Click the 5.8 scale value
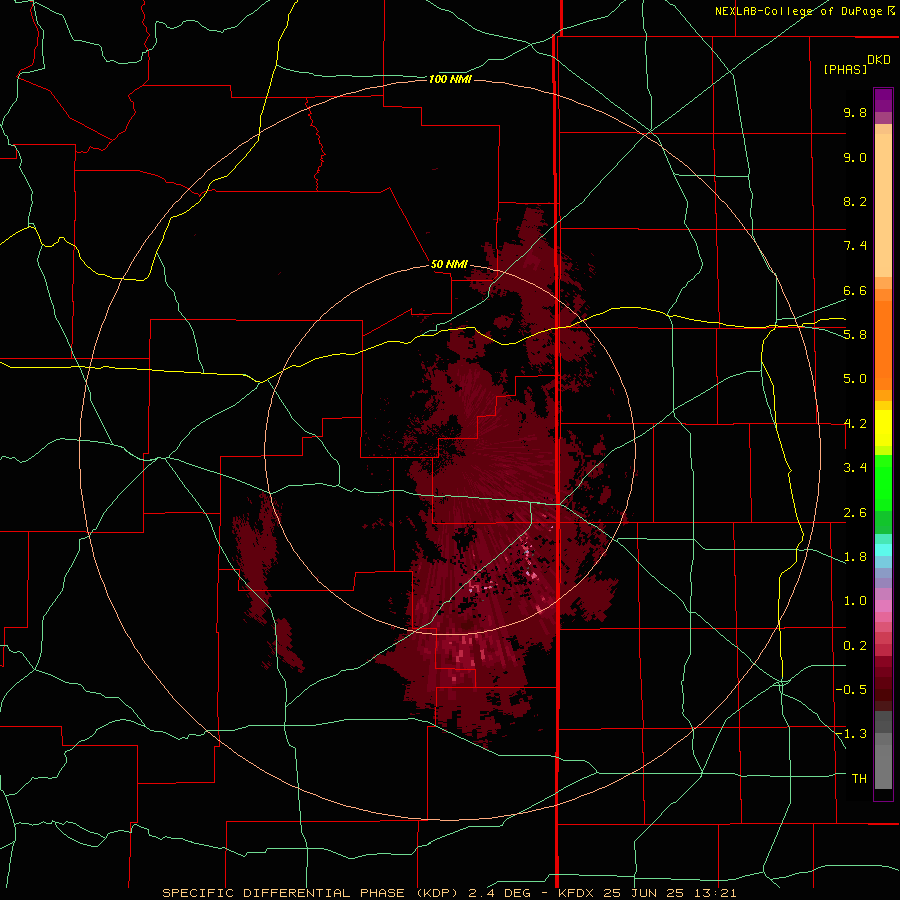The width and height of the screenshot is (900, 900). (855, 335)
